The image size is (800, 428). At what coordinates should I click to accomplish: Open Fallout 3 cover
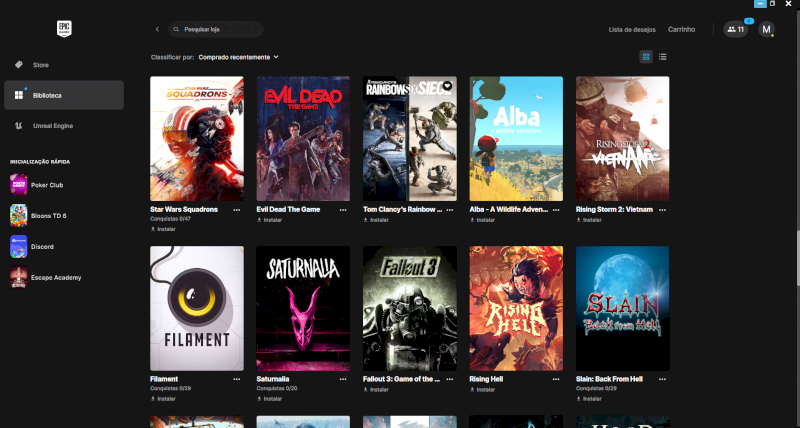click(x=410, y=308)
